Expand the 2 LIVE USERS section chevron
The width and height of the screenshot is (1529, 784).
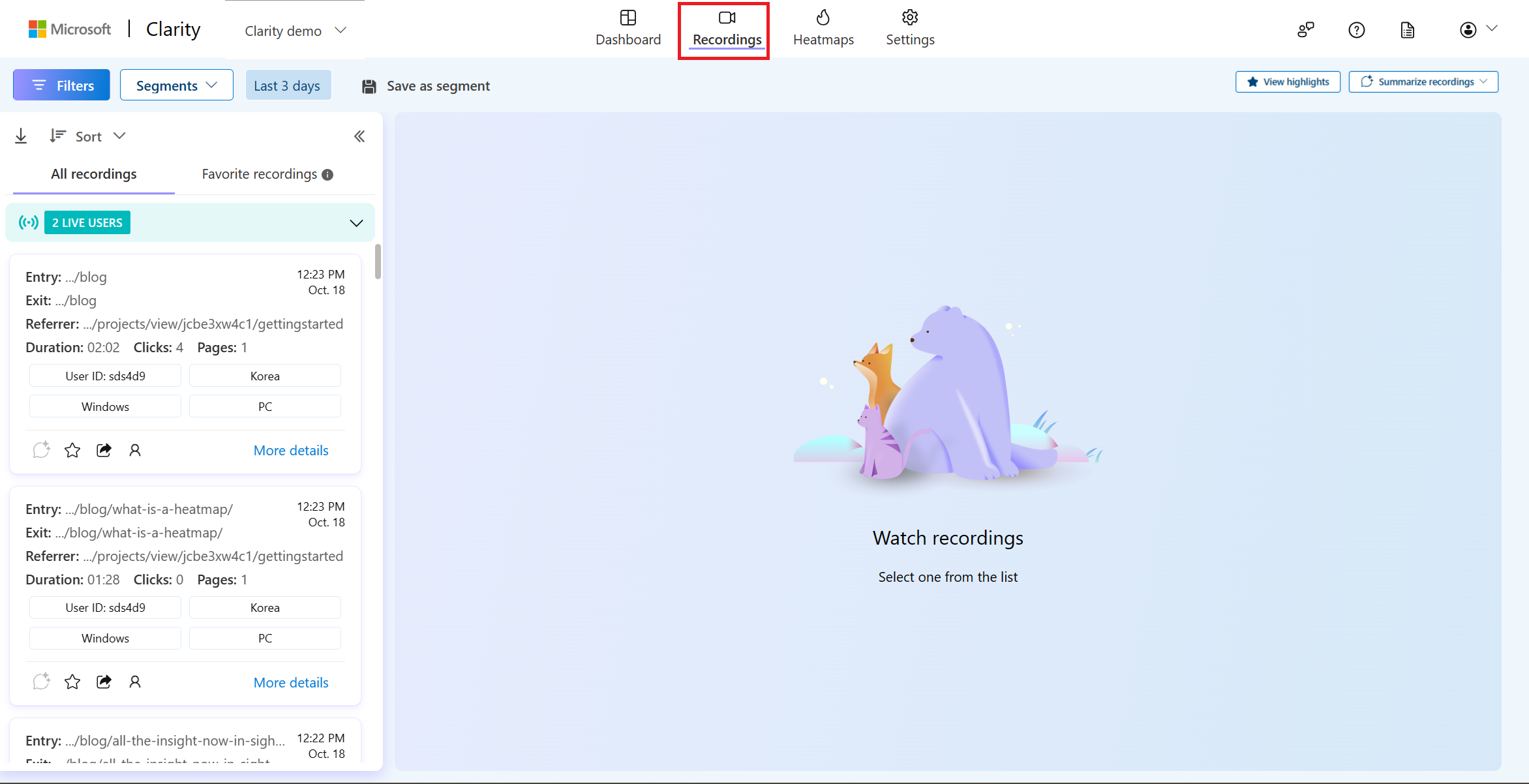356,222
